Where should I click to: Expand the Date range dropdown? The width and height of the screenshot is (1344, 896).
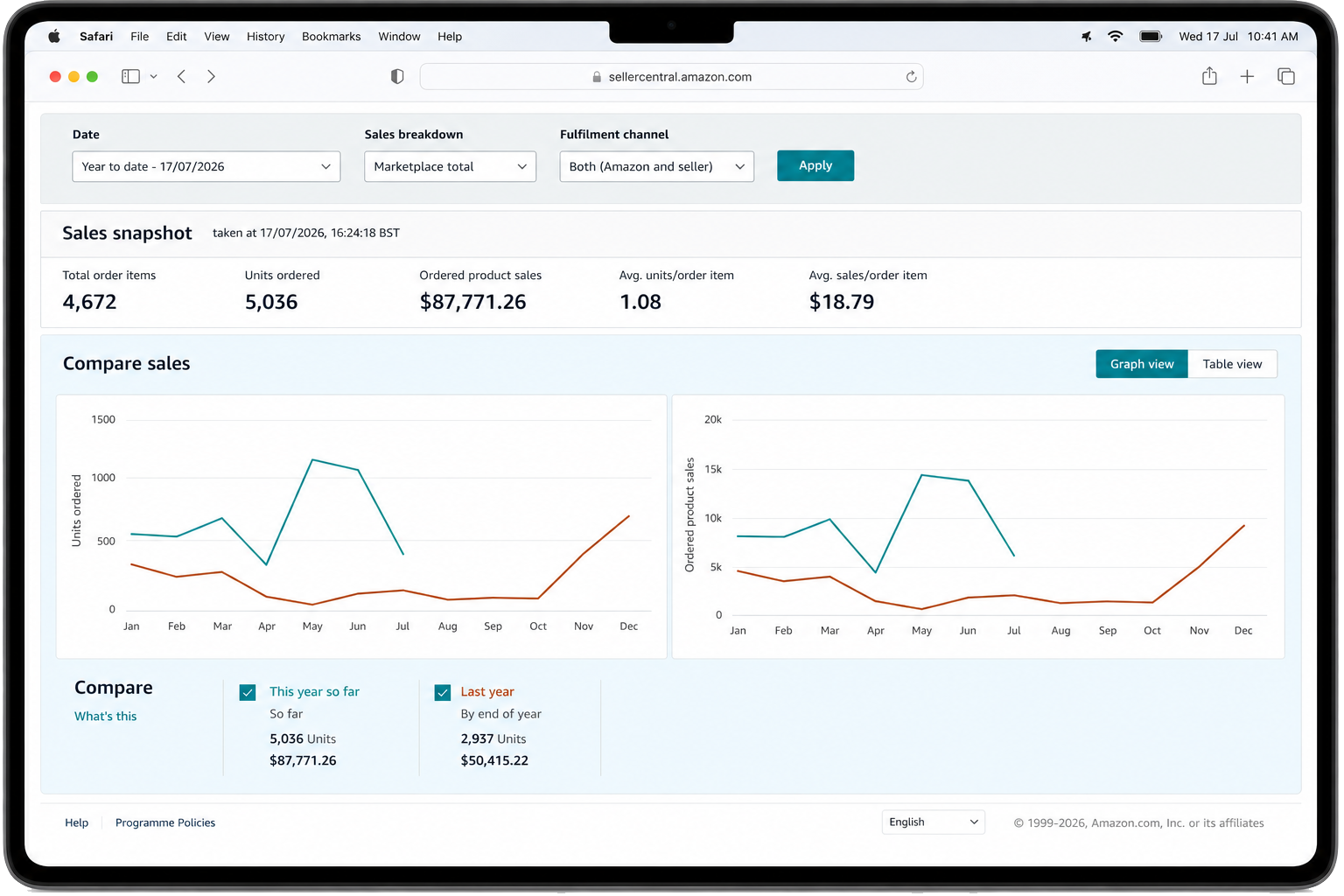[x=206, y=166]
